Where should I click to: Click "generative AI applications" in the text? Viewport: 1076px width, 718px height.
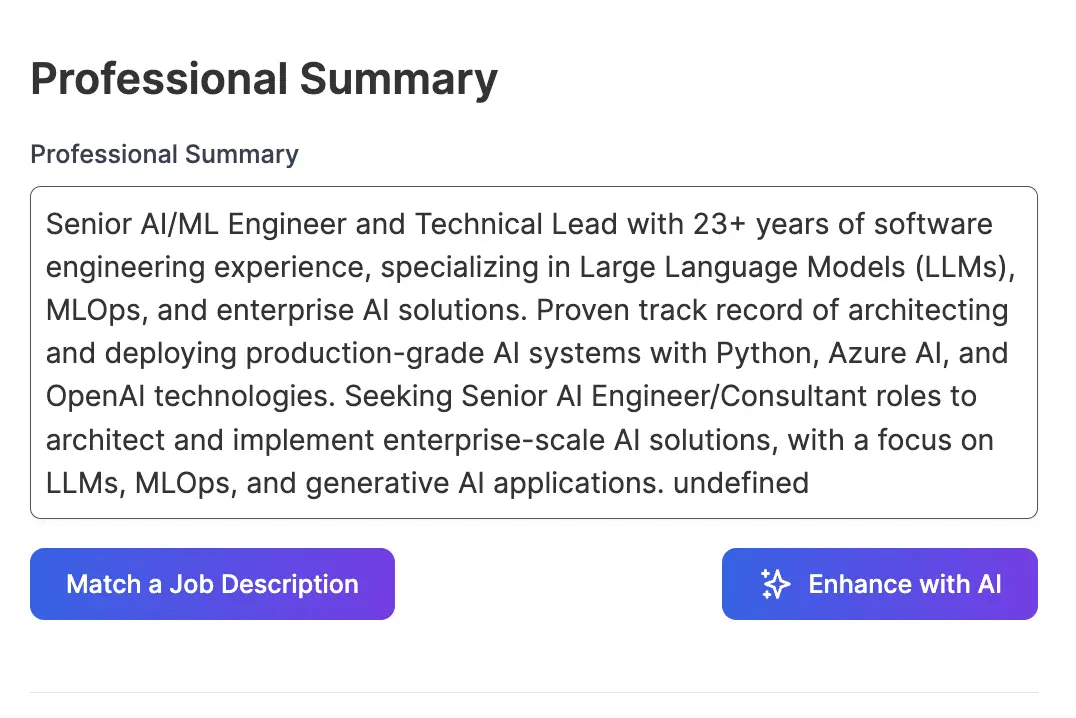(484, 483)
